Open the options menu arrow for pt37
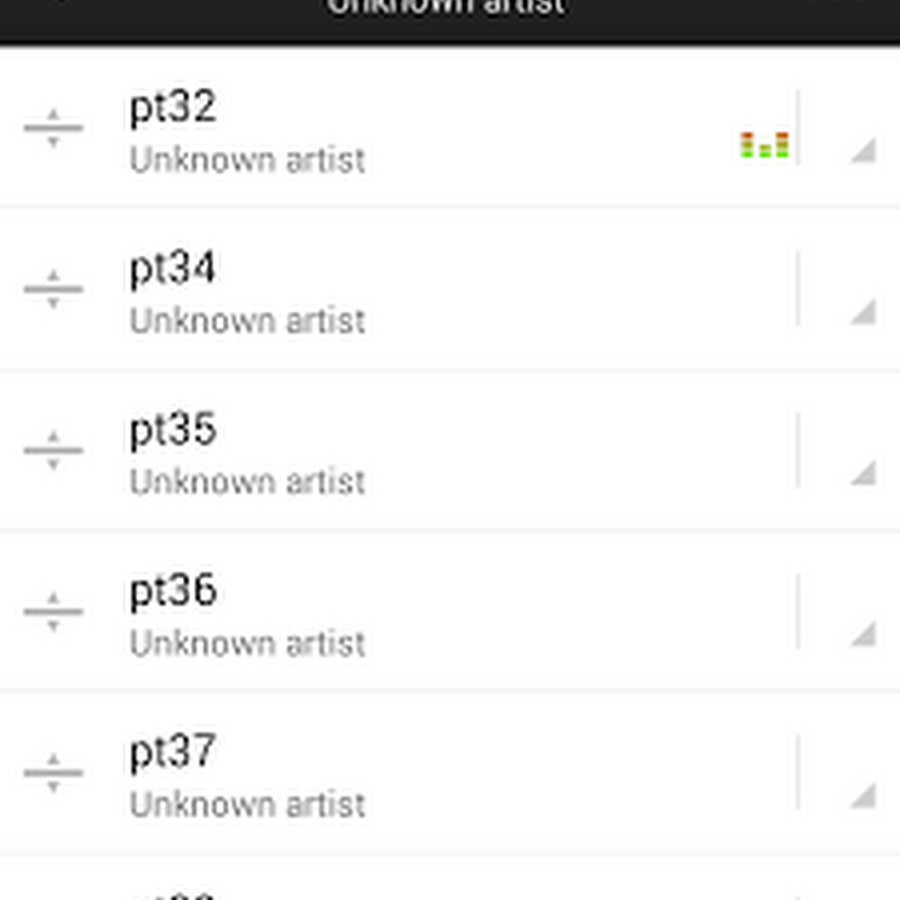This screenshot has height=900, width=900. [x=862, y=795]
